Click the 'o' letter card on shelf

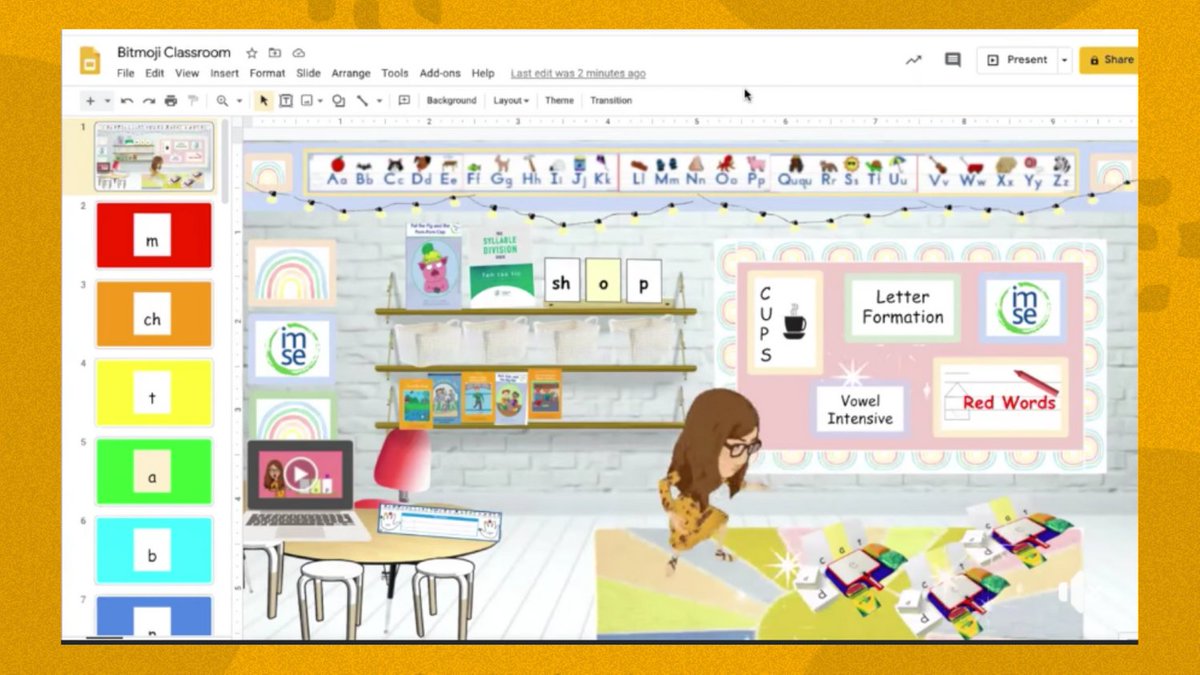point(603,281)
